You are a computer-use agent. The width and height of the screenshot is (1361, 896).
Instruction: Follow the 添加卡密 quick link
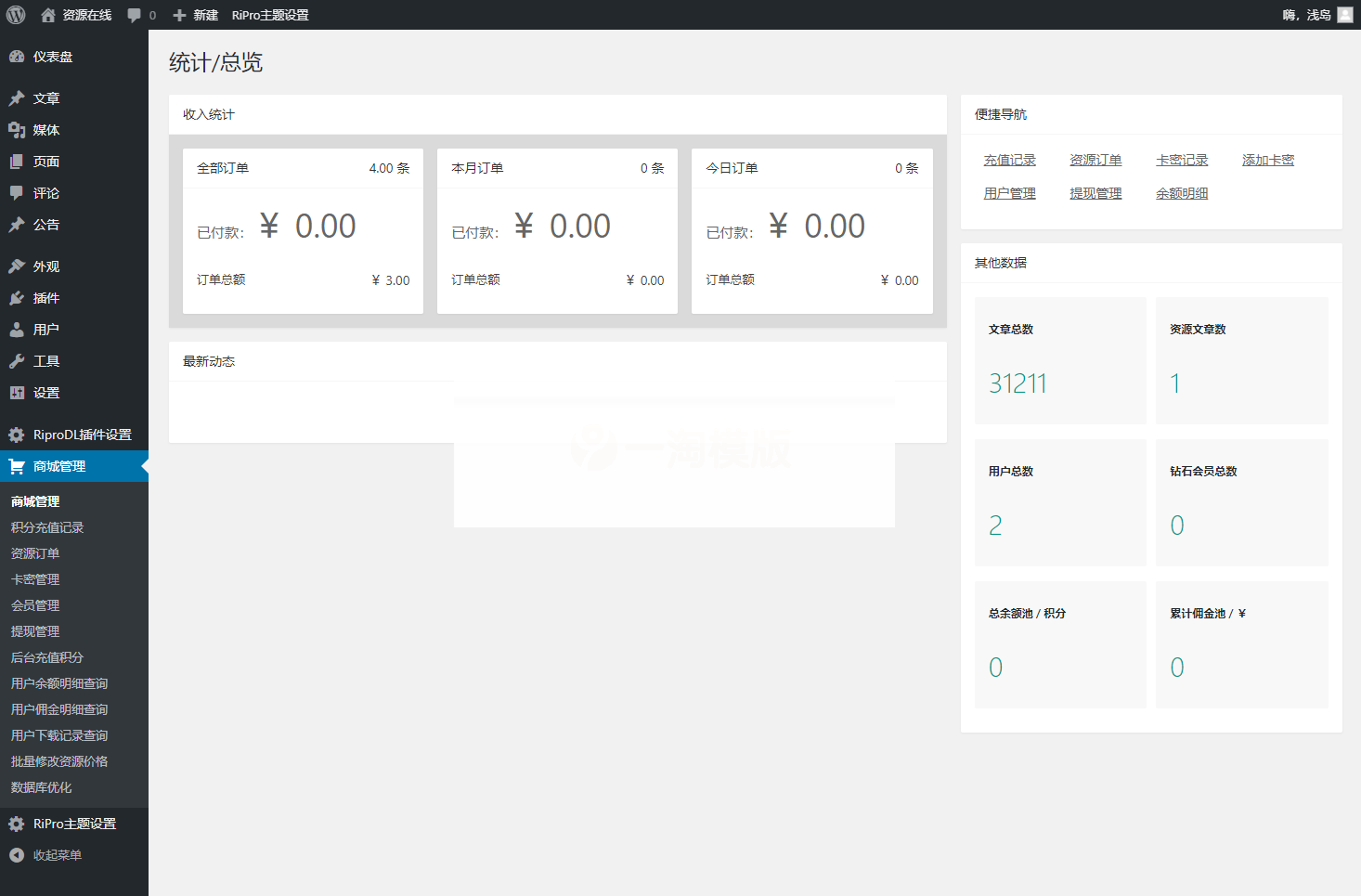pos(1267,160)
